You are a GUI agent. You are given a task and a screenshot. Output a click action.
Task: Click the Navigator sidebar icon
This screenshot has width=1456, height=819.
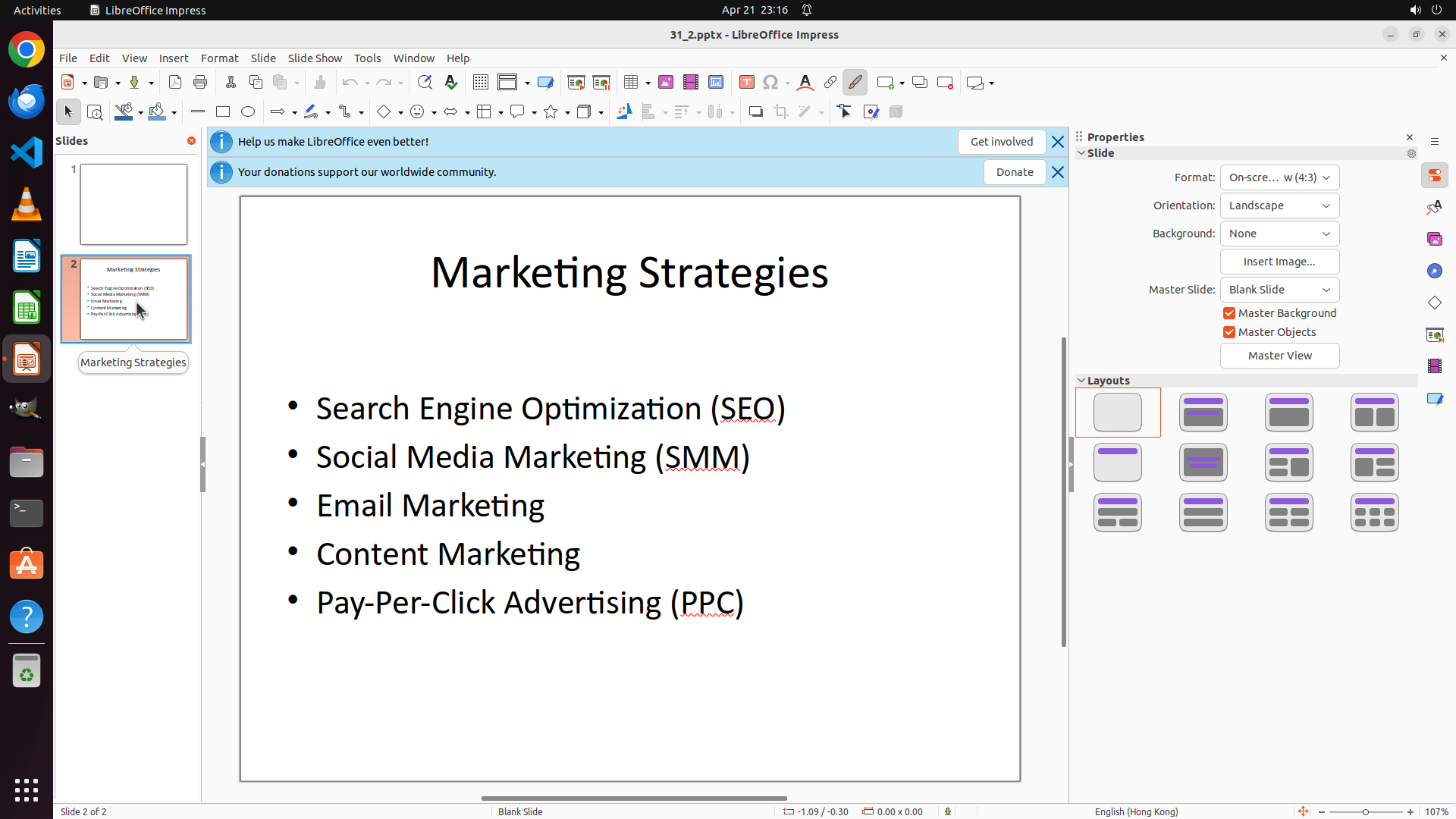pos(1434,271)
